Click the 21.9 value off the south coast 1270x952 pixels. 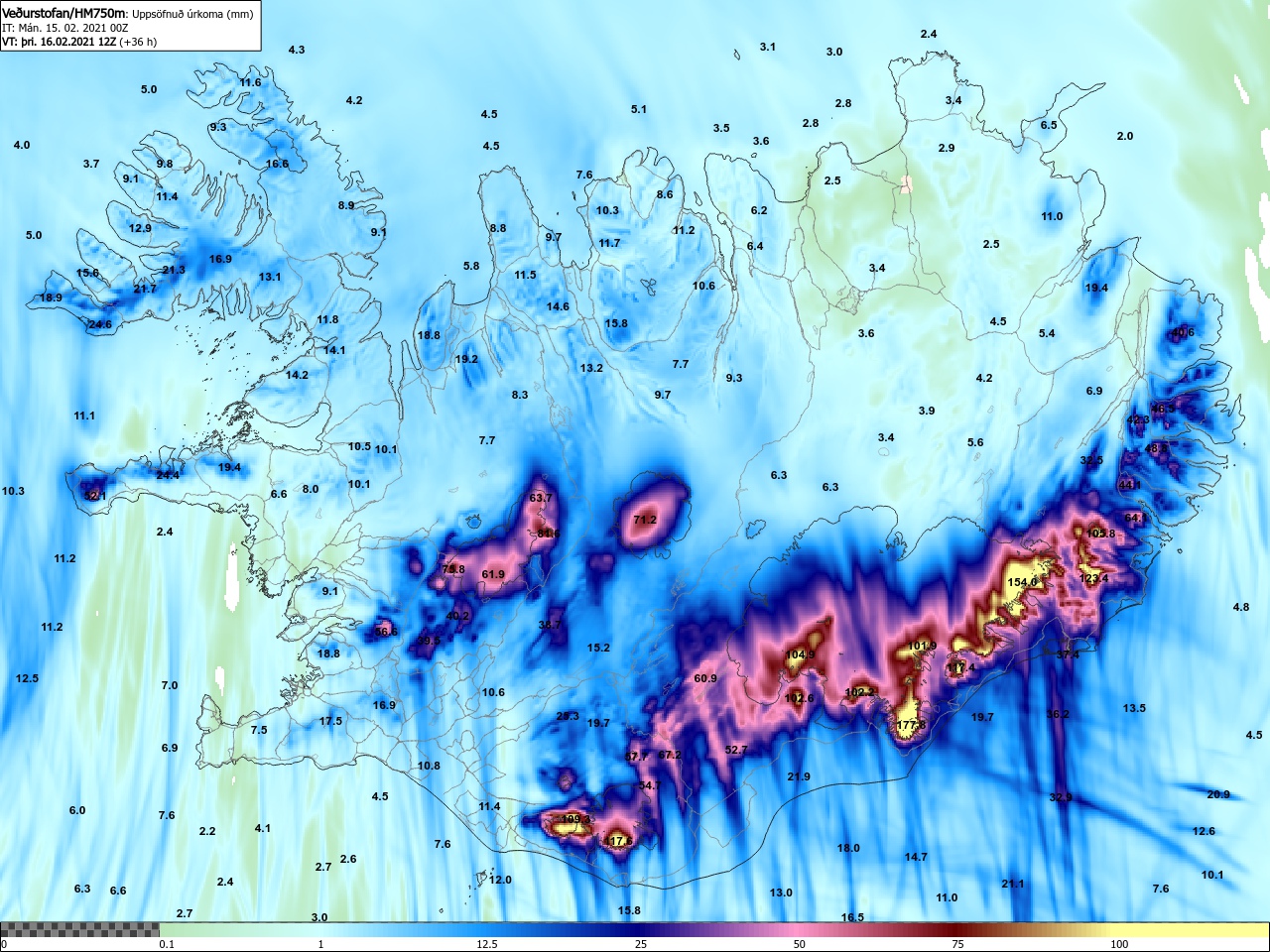coord(799,776)
